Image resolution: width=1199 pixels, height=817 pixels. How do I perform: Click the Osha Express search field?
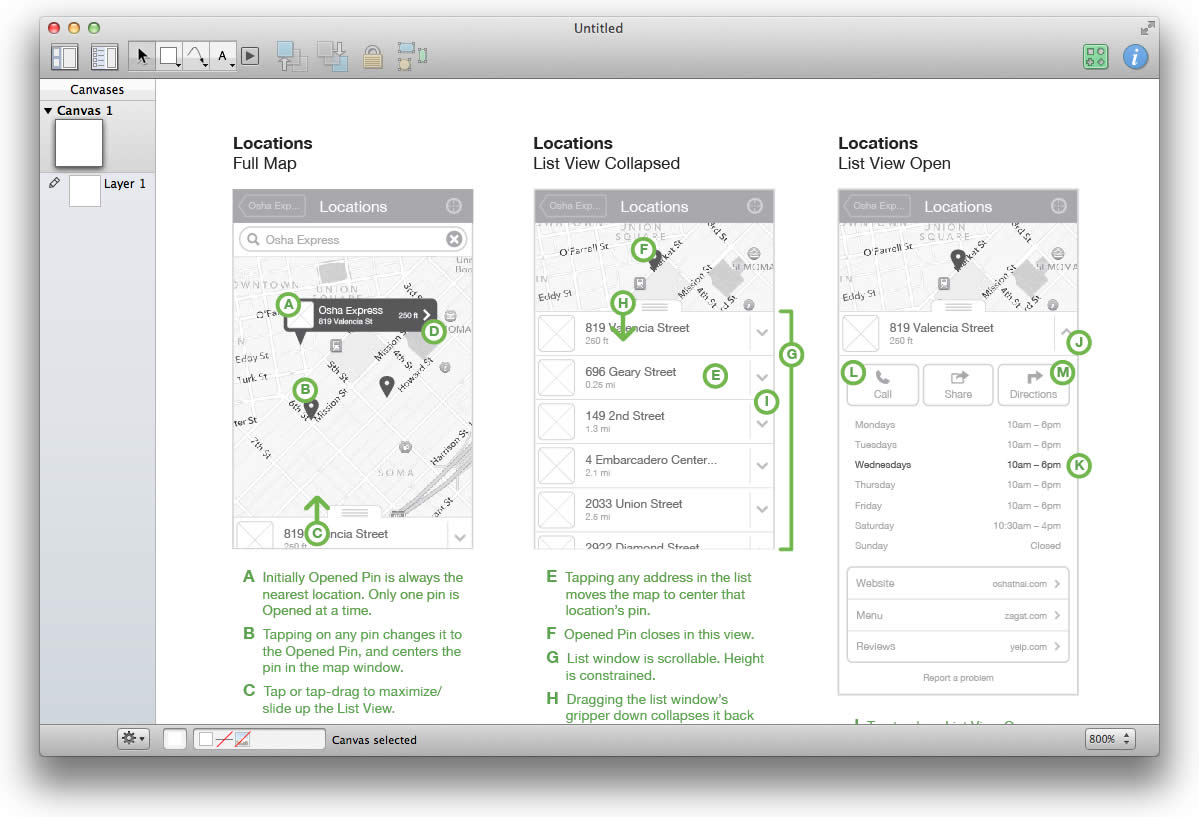click(353, 239)
